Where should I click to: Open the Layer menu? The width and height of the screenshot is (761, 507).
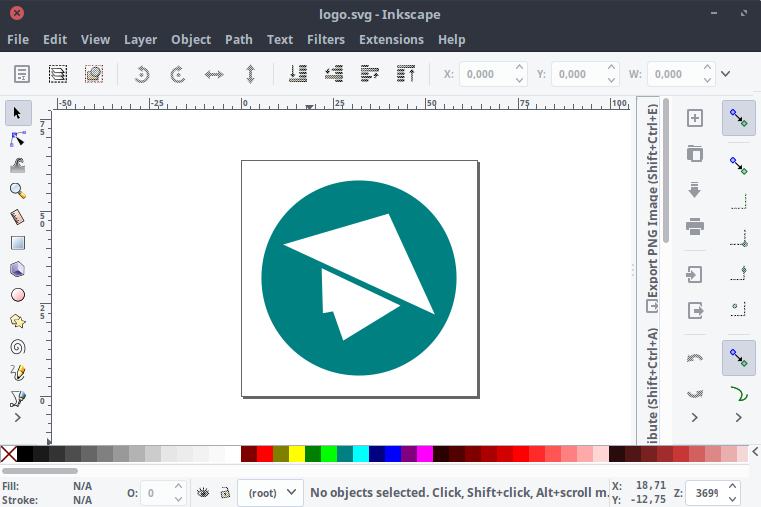[140, 40]
